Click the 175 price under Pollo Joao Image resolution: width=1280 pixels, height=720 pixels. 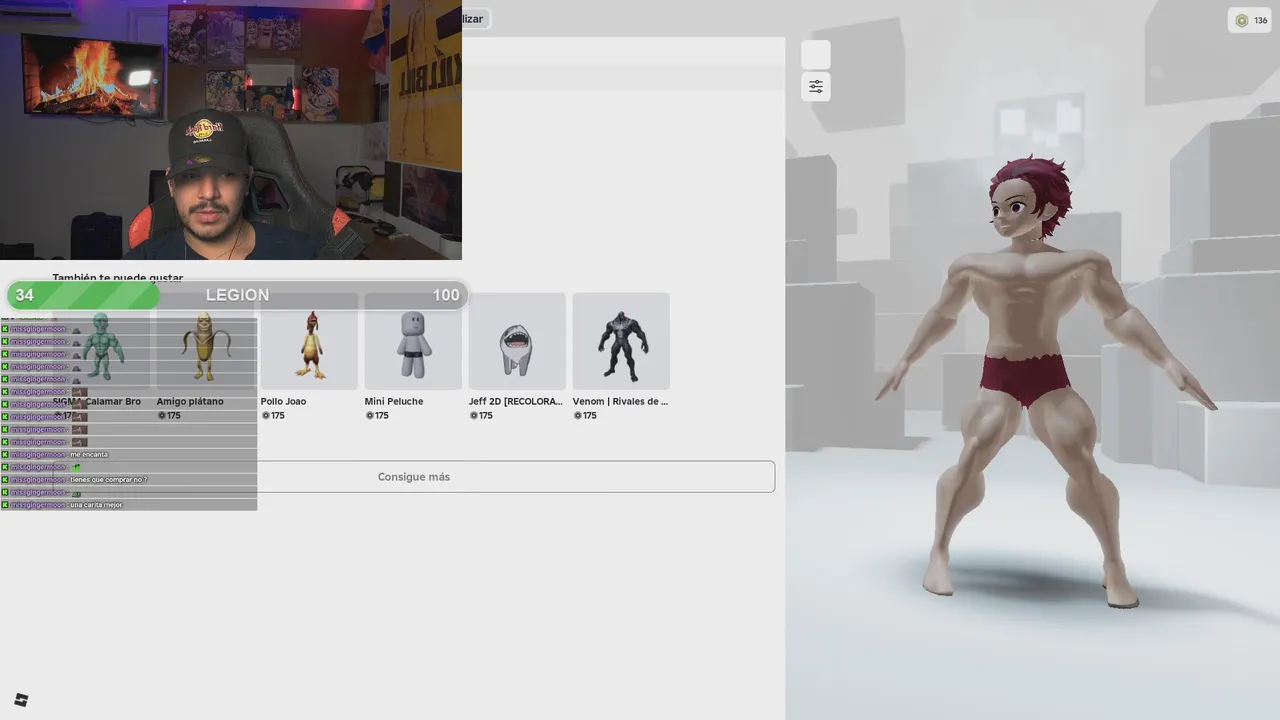[x=273, y=415]
